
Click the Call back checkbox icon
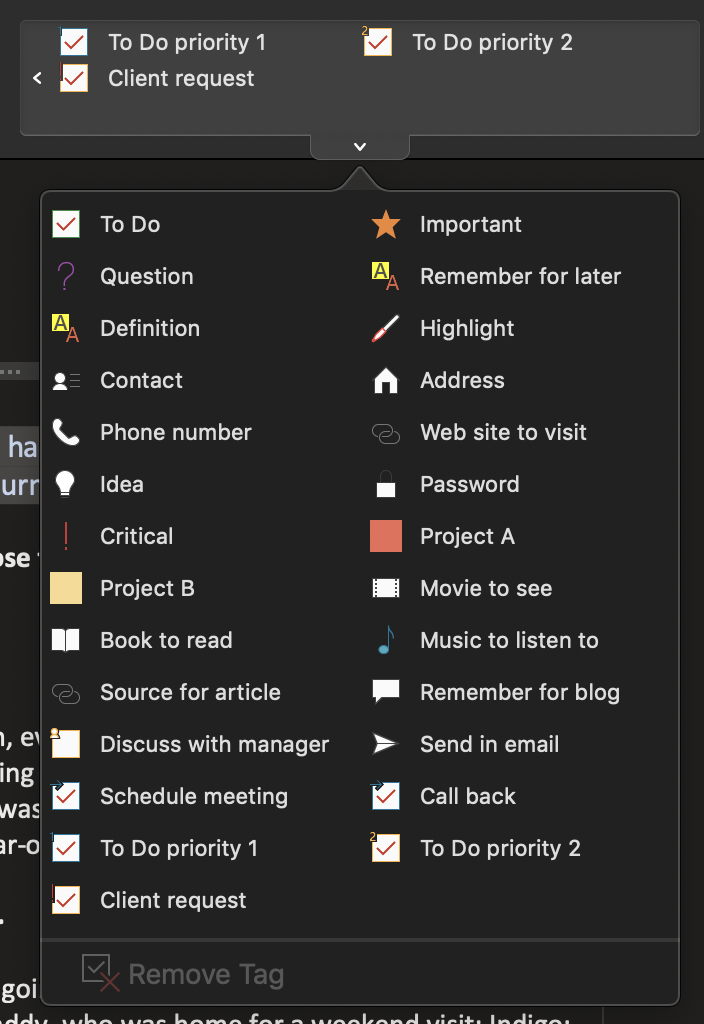385,795
